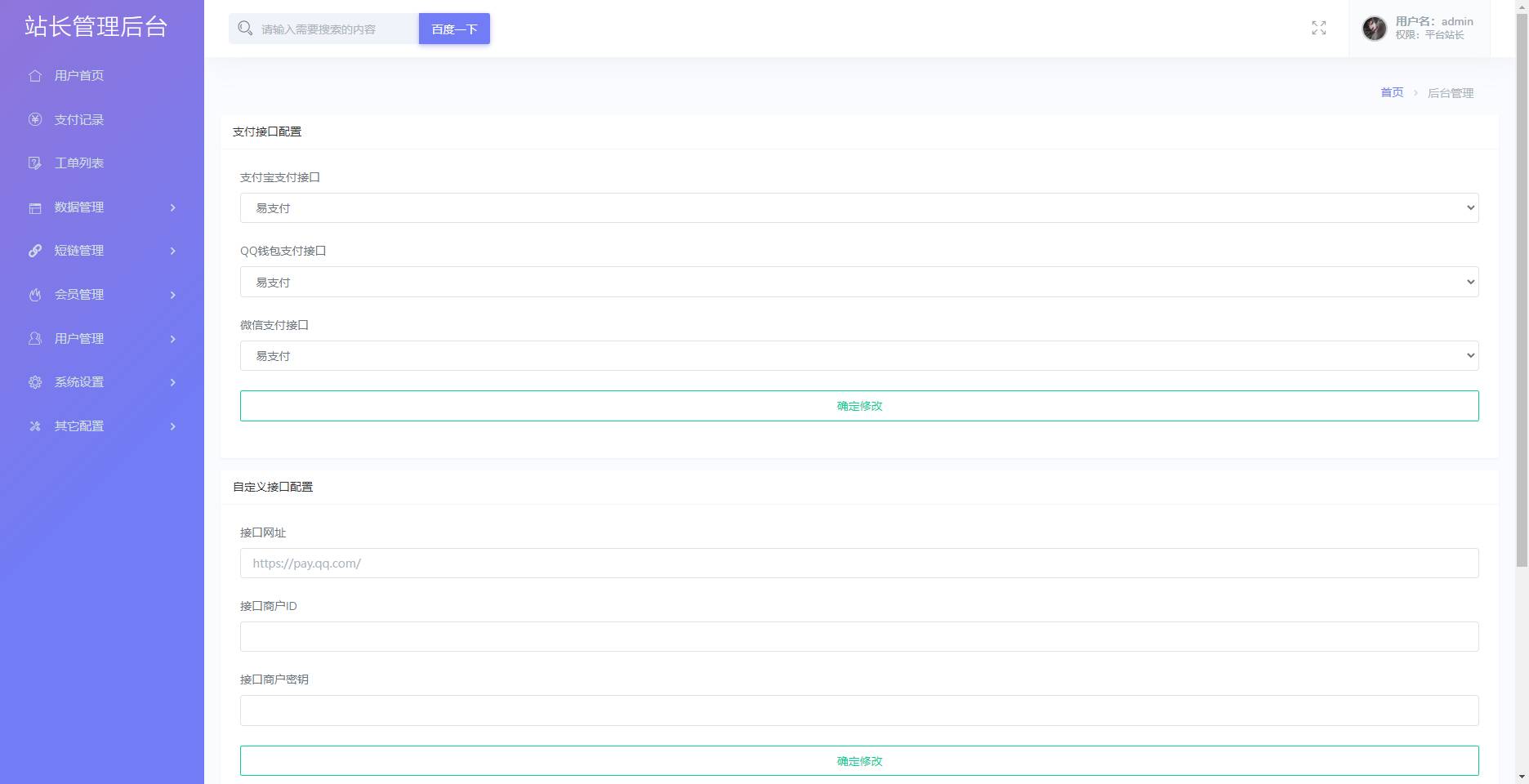Open the 支付宝支付接口 dropdown
1529x784 pixels.
click(x=858, y=208)
